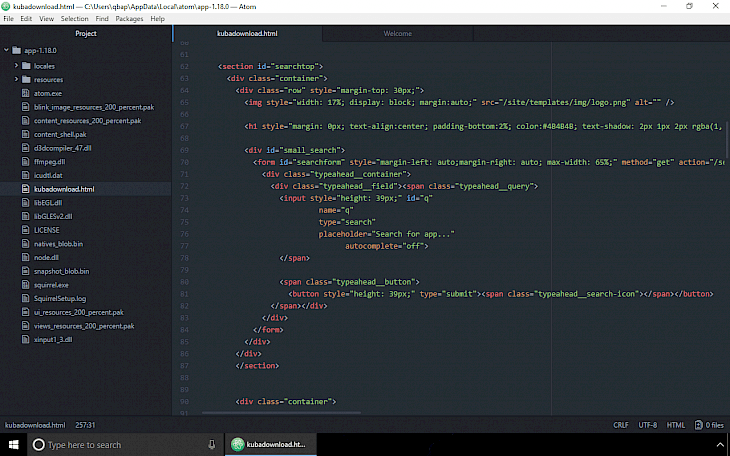Select xinput1_3.dll file name in tree
The width and height of the screenshot is (730, 456).
53,339
